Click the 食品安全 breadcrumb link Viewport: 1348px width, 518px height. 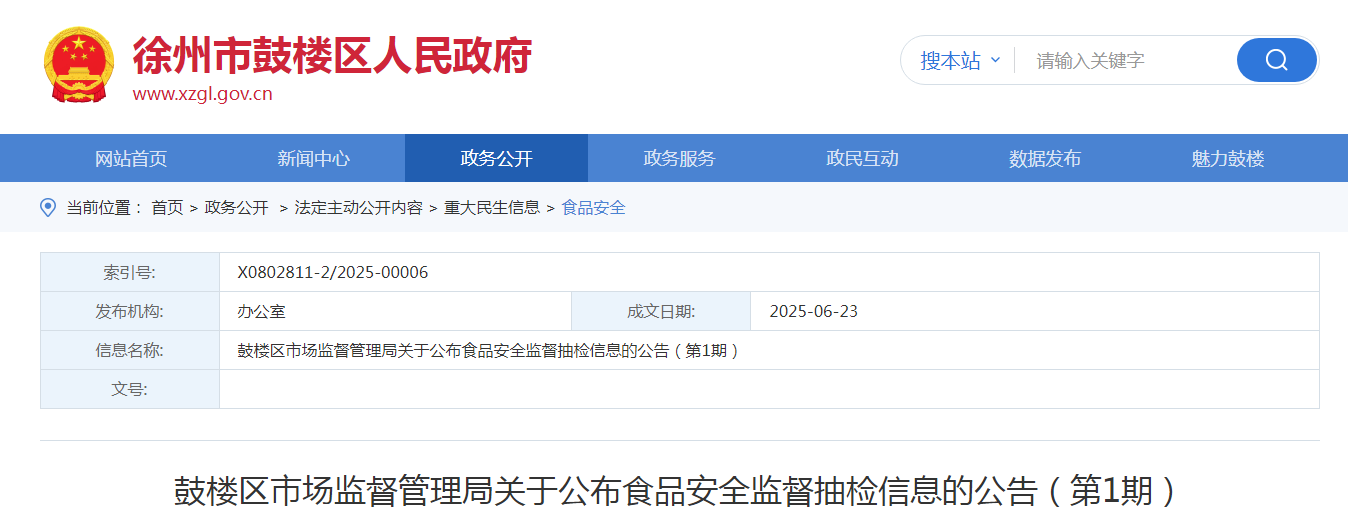[594, 208]
